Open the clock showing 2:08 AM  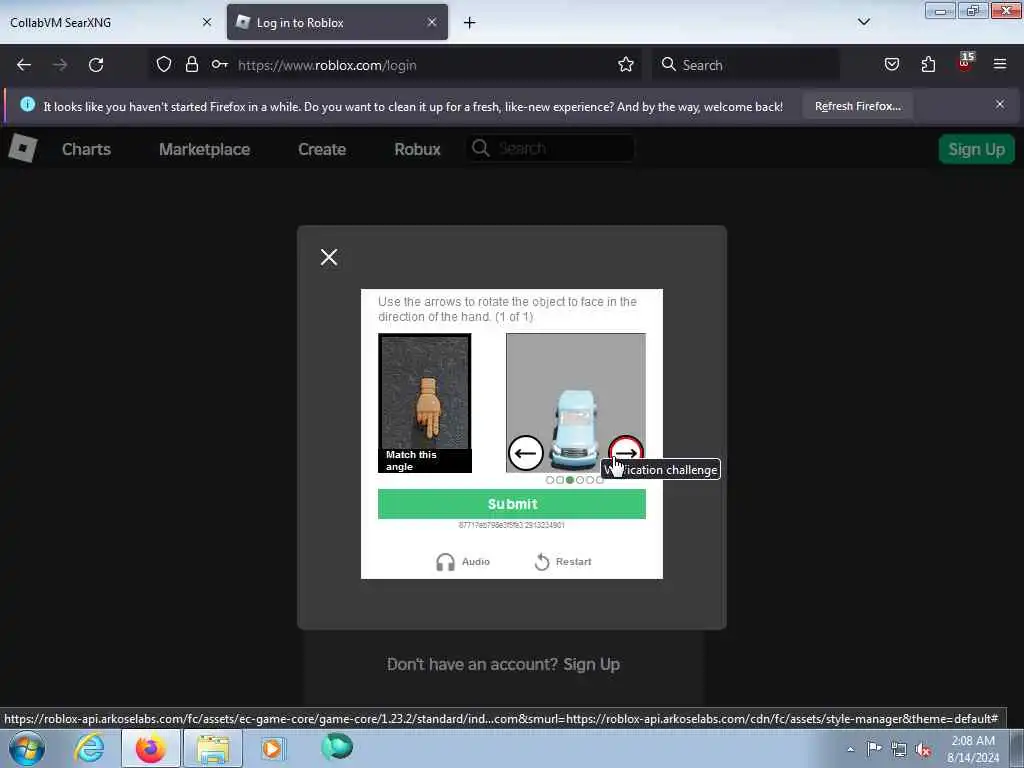(973, 748)
